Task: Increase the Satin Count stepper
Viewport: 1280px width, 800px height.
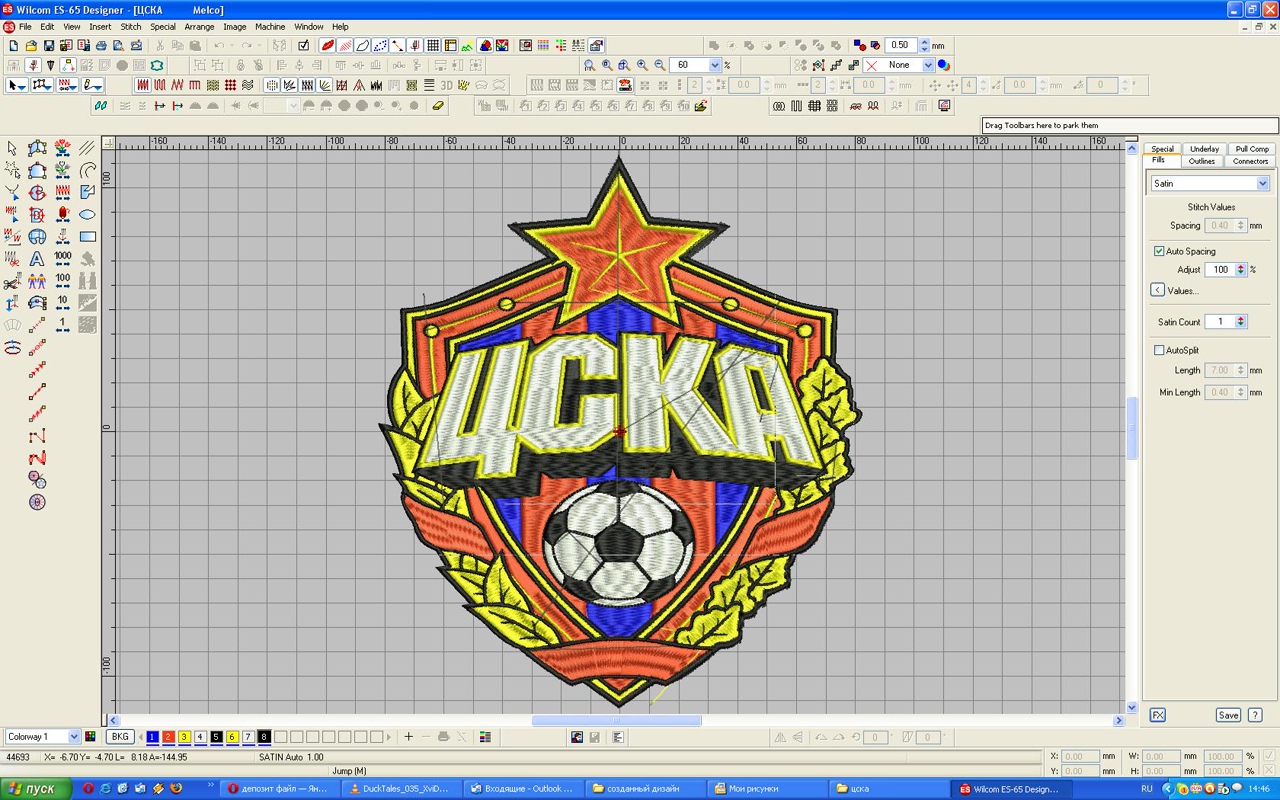Action: point(1241,319)
